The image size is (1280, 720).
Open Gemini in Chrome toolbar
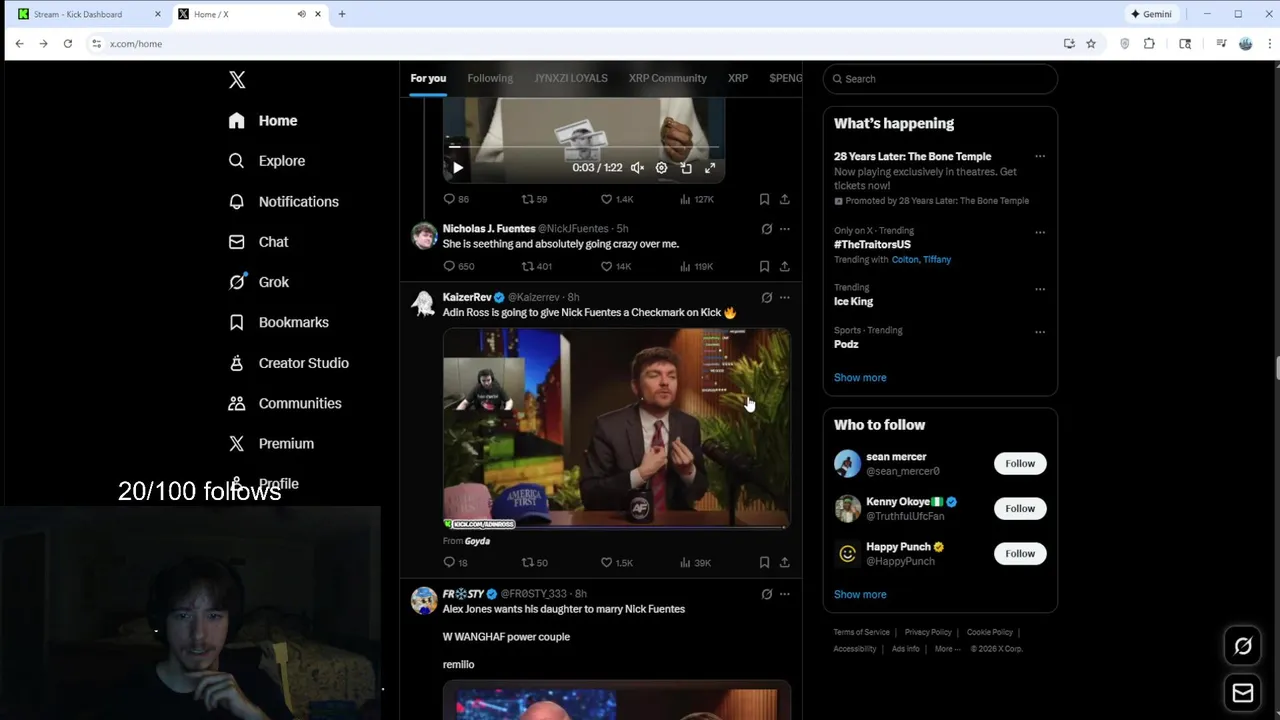click(1151, 14)
